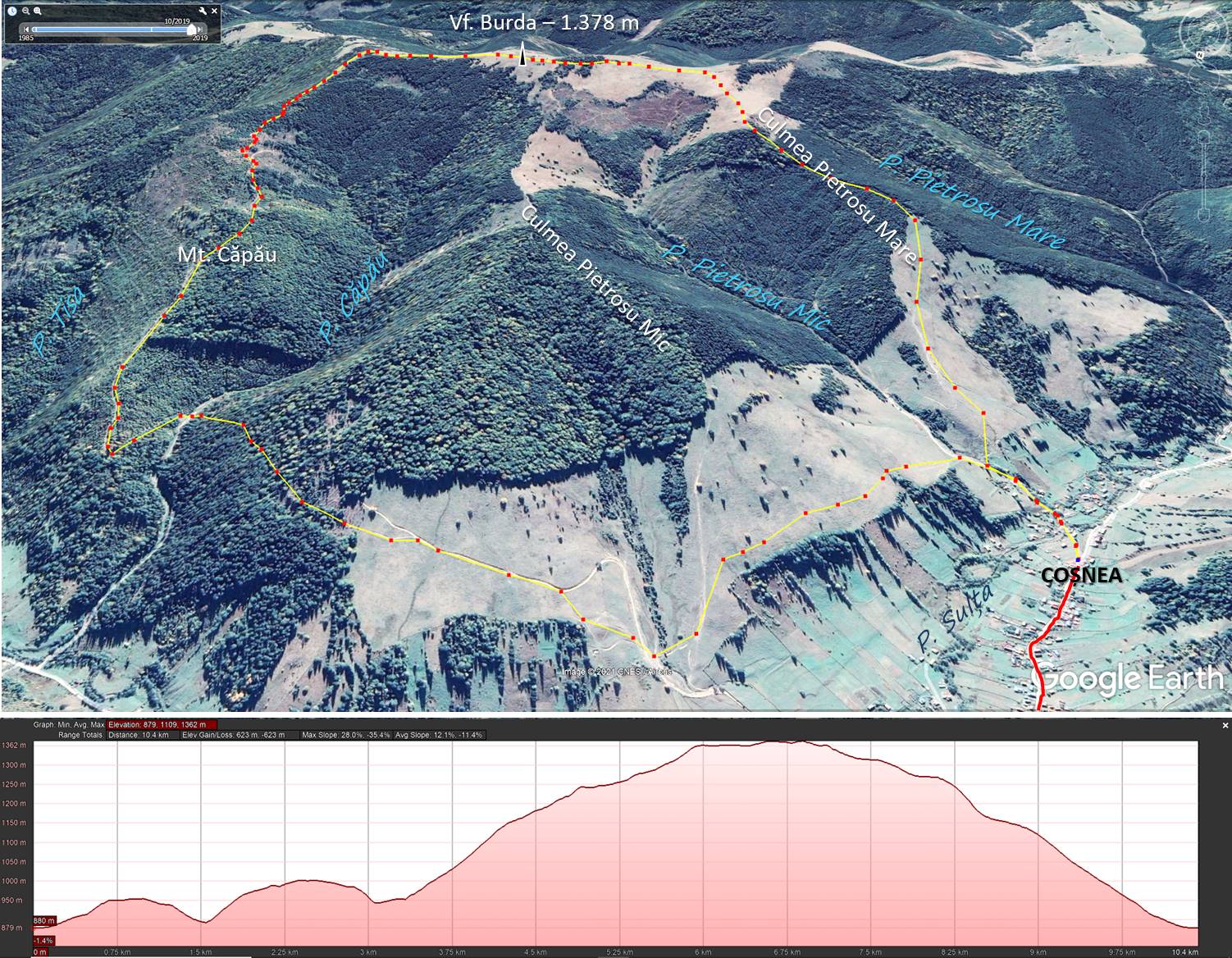Screen dimensions: 1232x958
Task: Toggle the Elevation graph metric
Action: [x=162, y=725]
